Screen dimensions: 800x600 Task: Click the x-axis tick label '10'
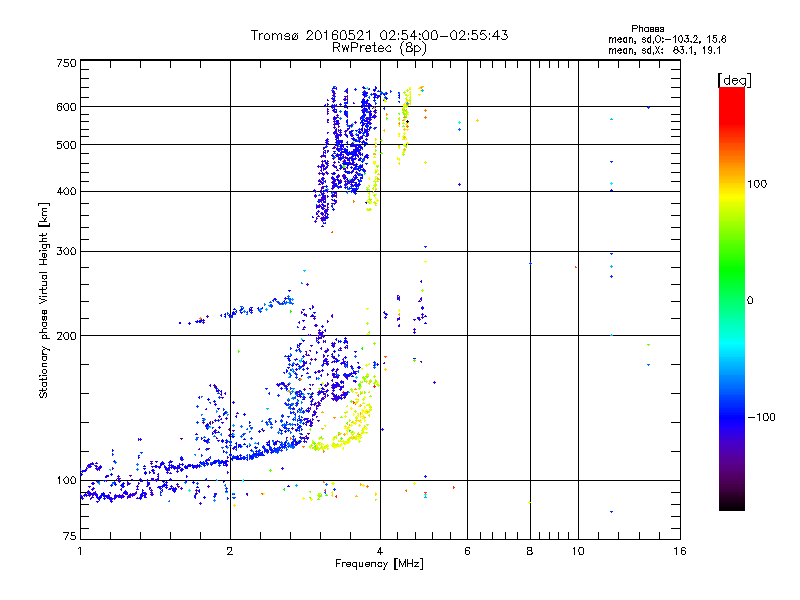578,551
